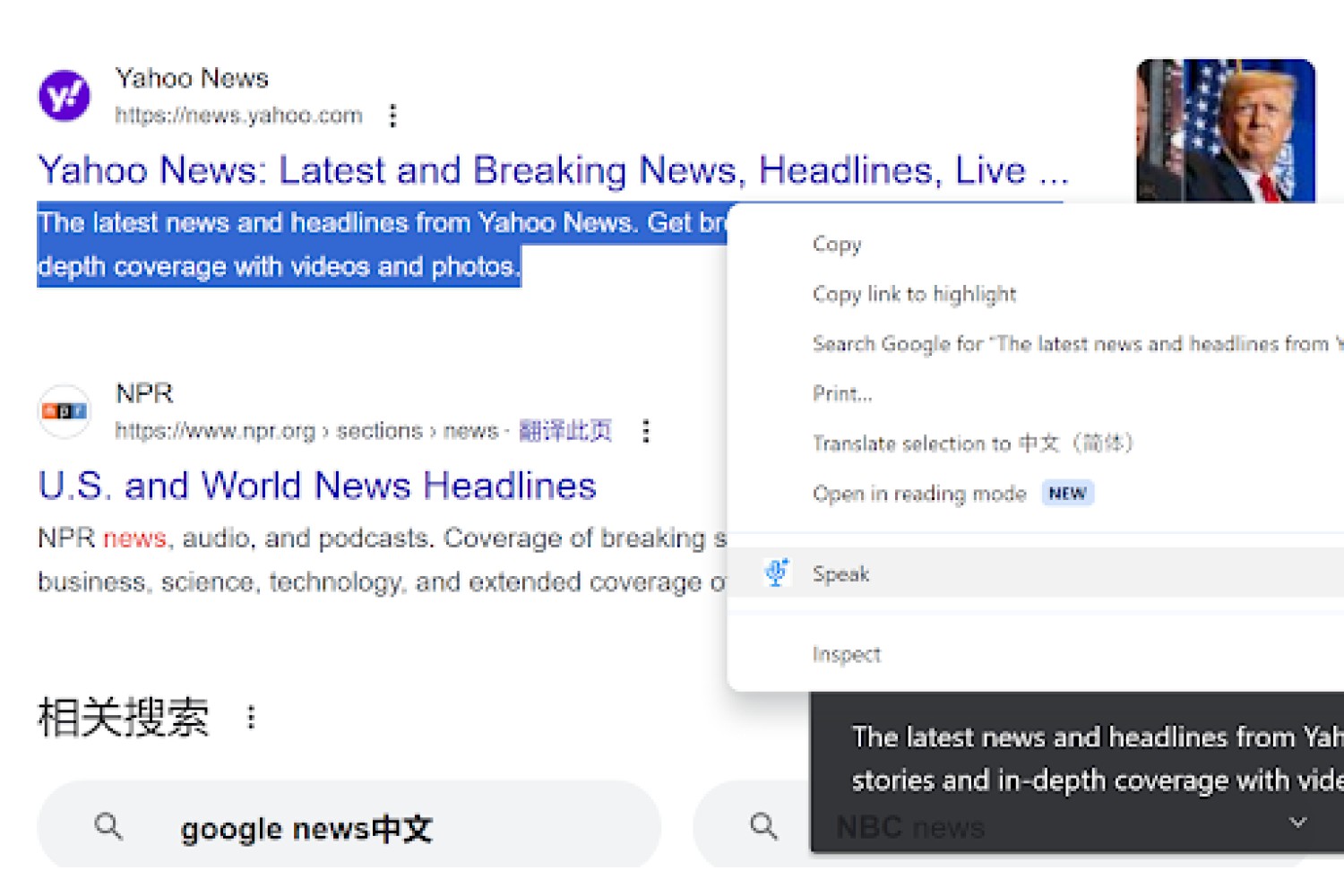Click the 翻译此页 translate link
Screen dimensions: 1344x896
pyautogui.click(x=565, y=431)
